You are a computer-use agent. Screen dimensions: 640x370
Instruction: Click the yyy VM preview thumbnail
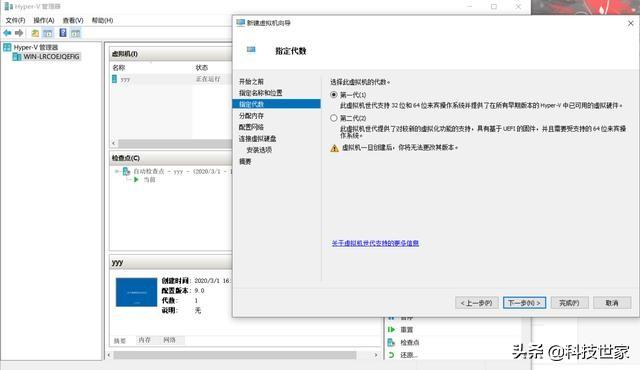point(136,292)
